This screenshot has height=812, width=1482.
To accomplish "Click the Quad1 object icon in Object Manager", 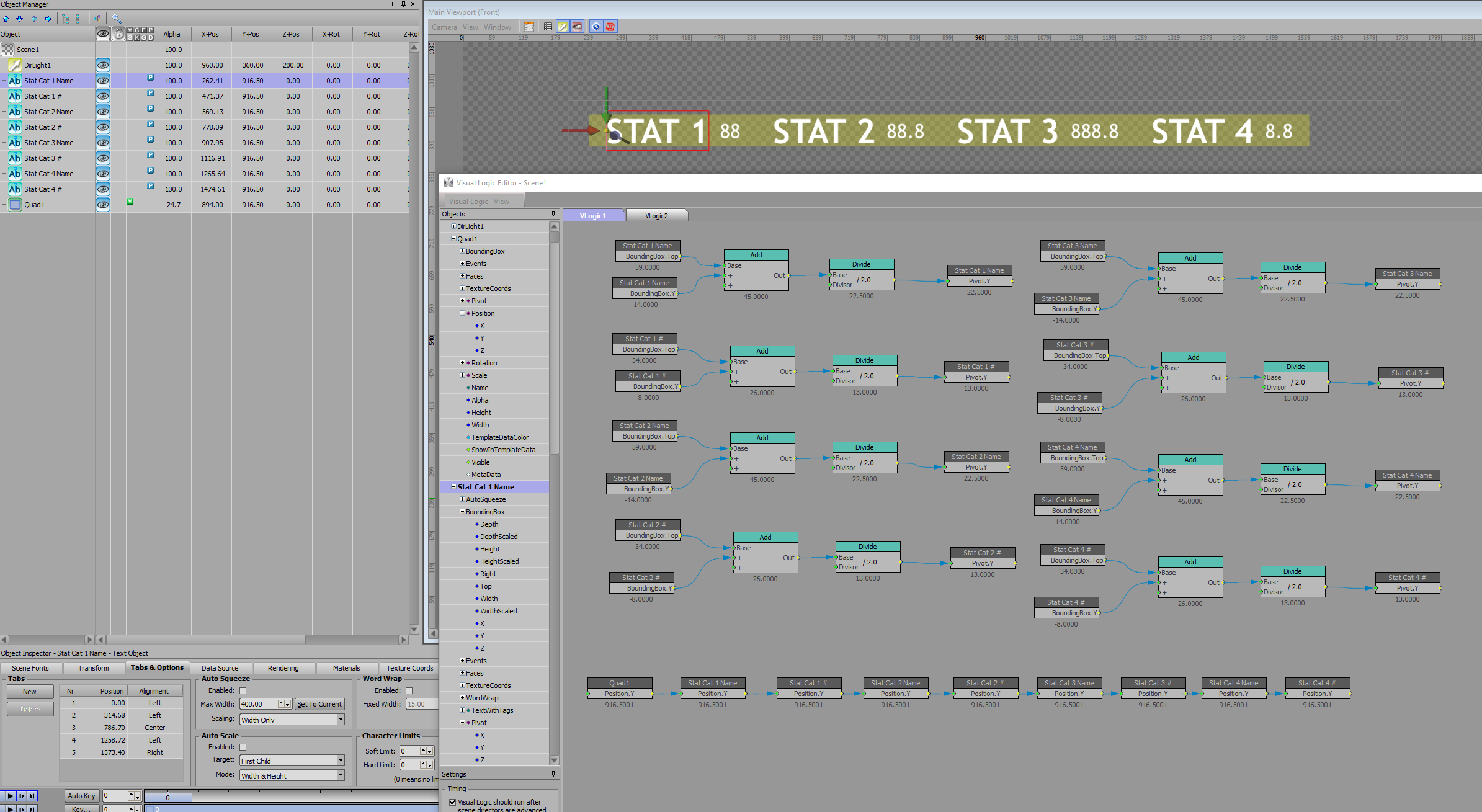I will click(15, 205).
